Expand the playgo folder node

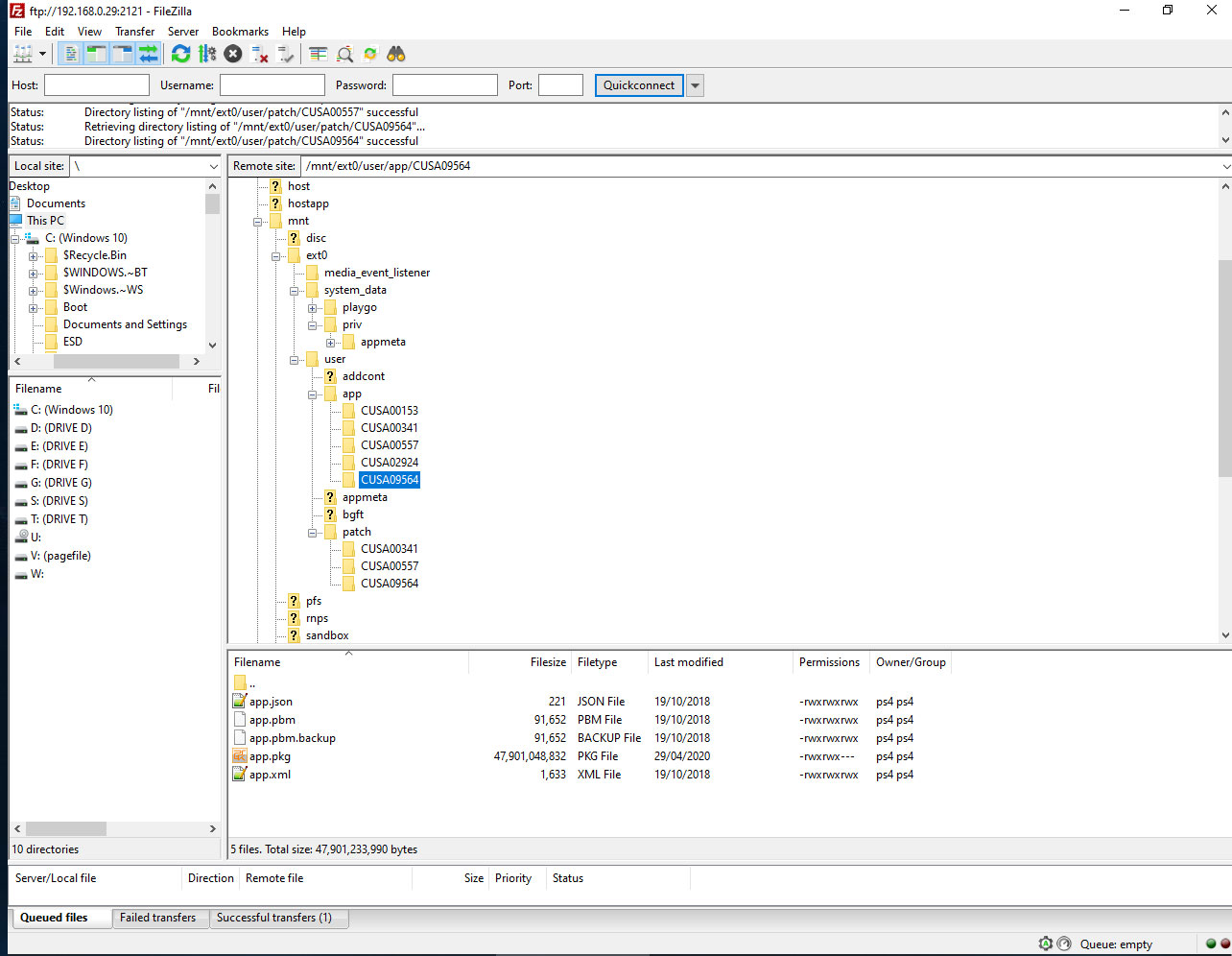tap(313, 308)
